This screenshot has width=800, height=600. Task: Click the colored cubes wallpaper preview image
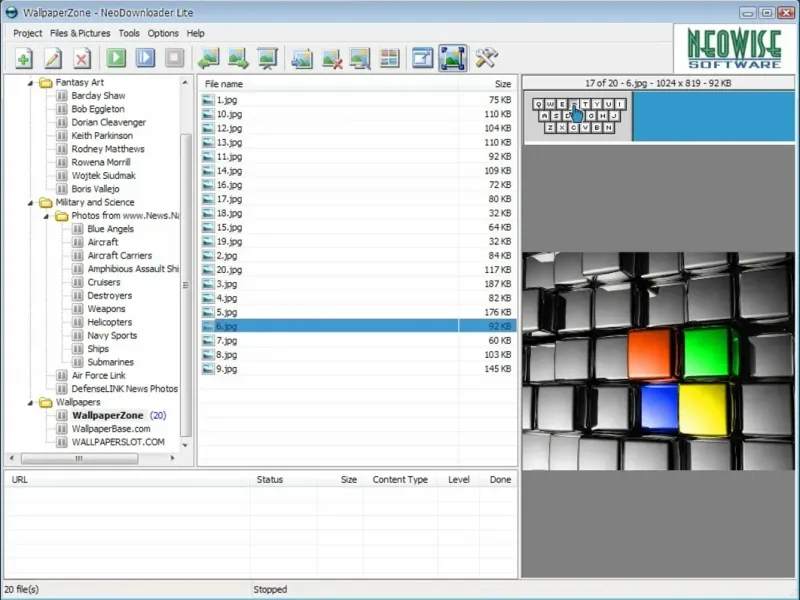click(x=658, y=361)
